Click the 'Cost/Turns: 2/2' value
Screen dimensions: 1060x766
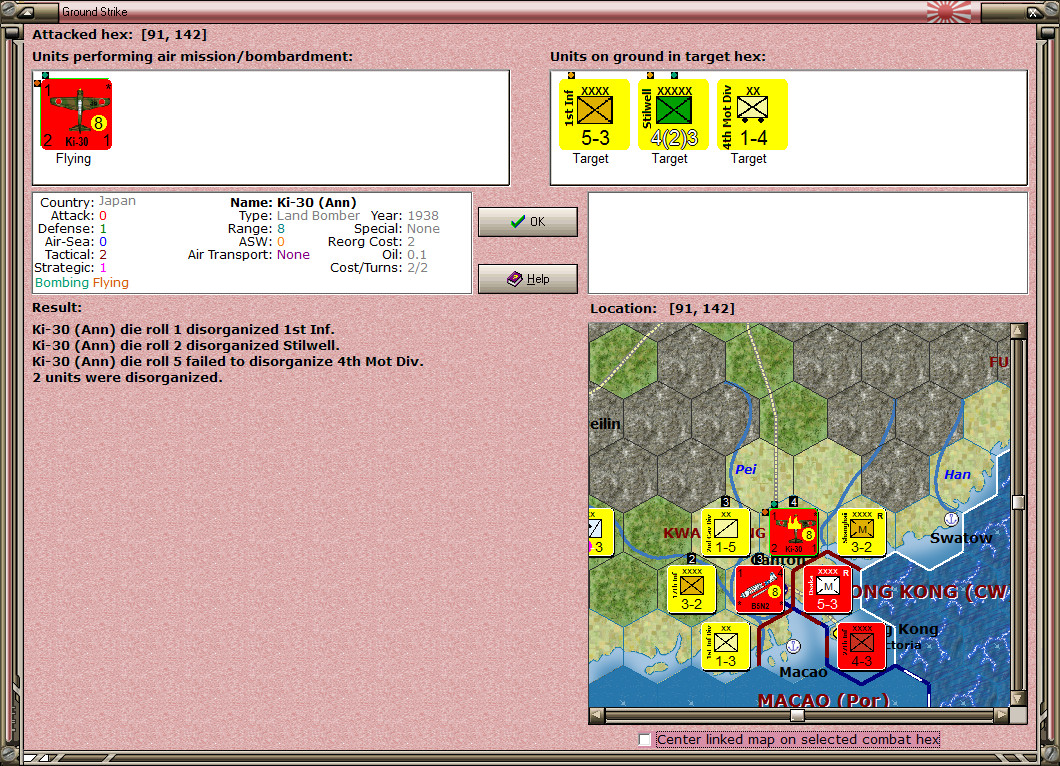point(417,268)
